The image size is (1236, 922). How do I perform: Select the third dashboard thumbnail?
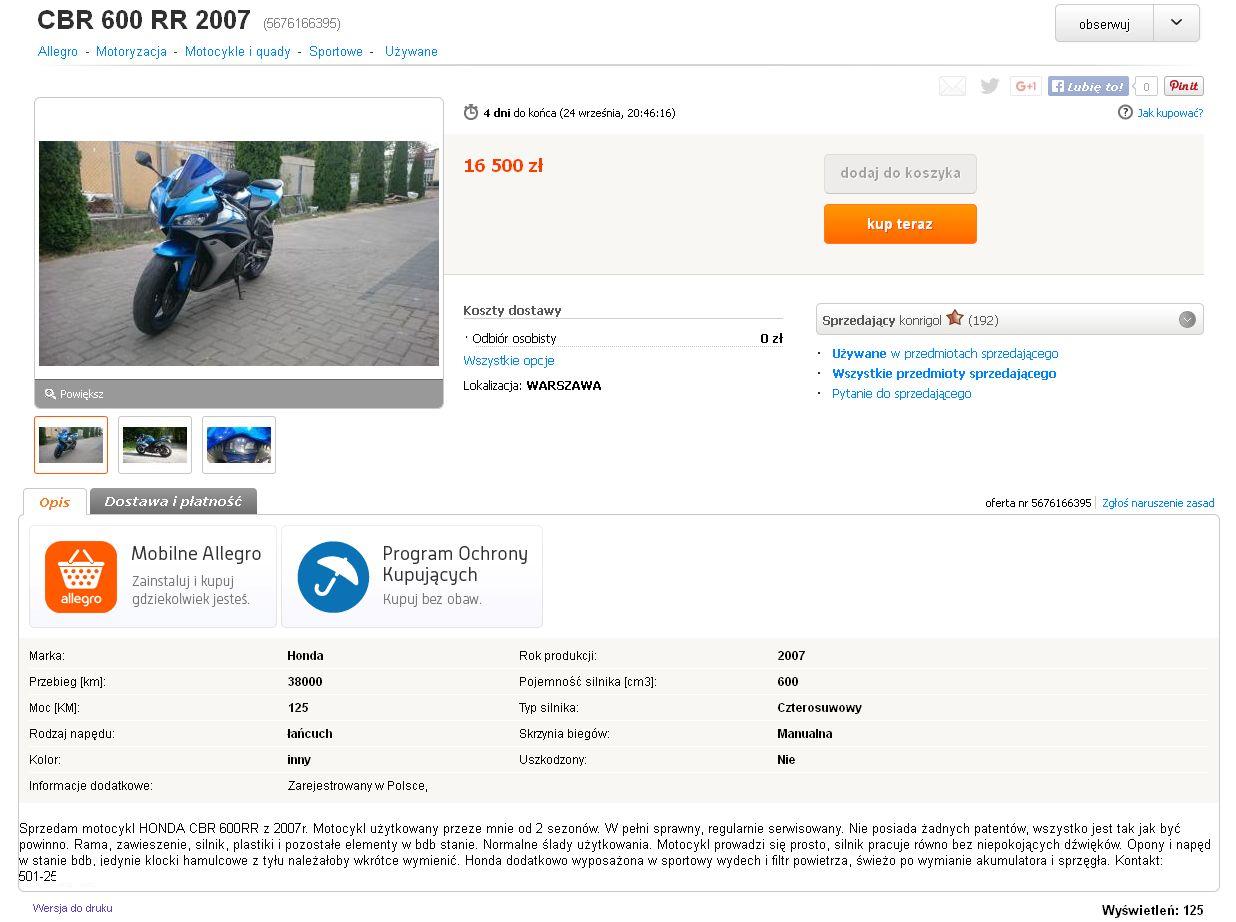coord(239,445)
